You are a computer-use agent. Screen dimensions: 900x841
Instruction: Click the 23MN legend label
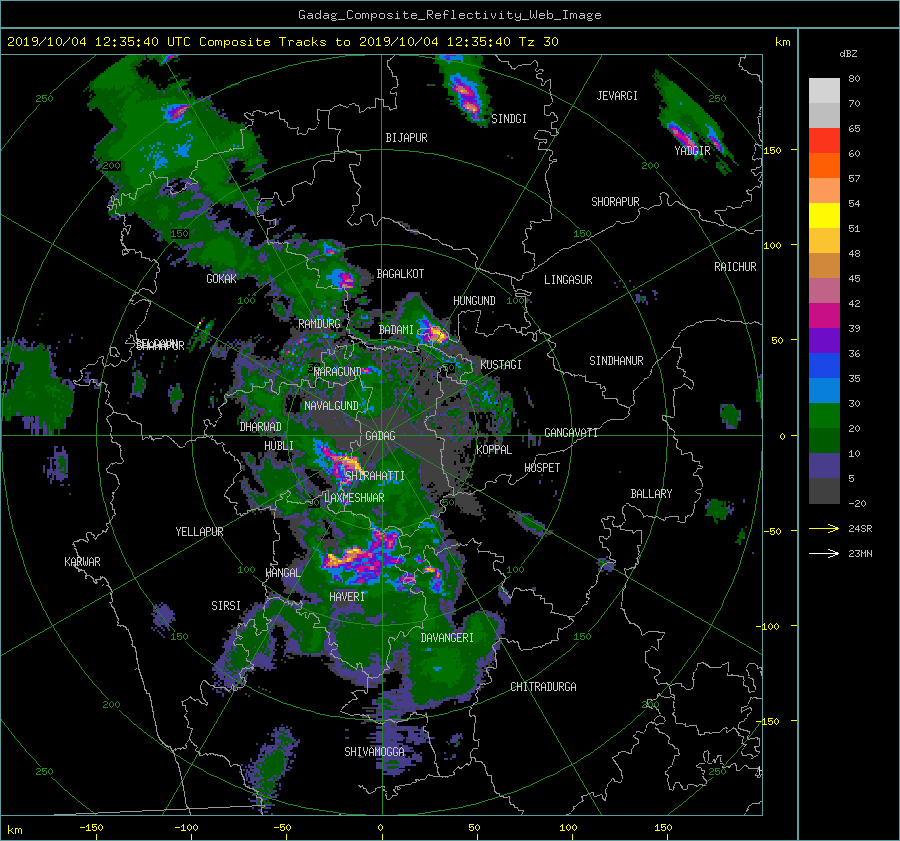[x=860, y=554]
